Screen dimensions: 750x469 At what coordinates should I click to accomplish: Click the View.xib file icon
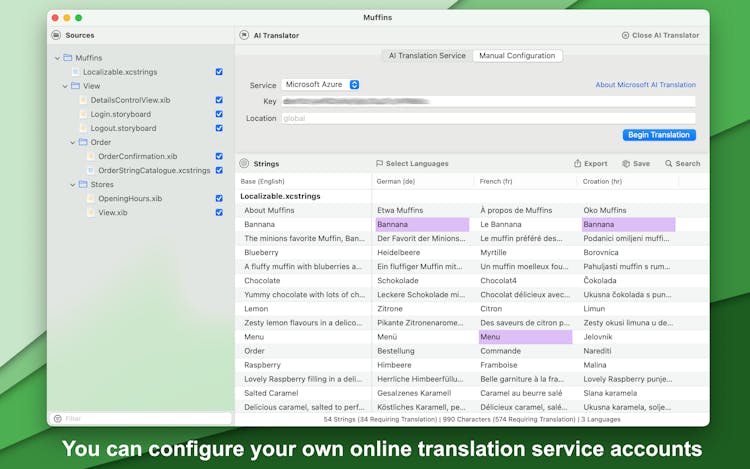(x=91, y=212)
